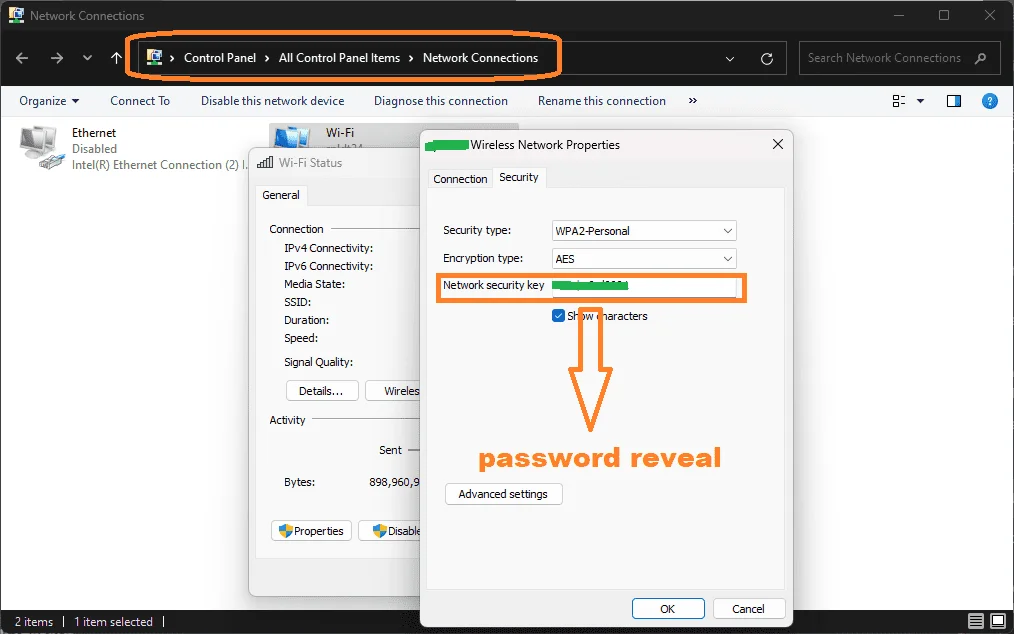Viewport: 1014px width, 634px height.
Task: Click Wi-Fi Status signal icon
Action: pos(265,162)
